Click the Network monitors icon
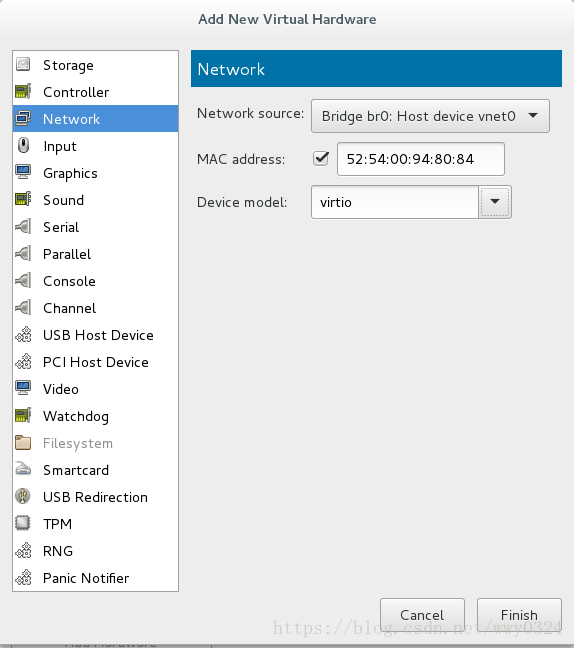The image size is (574, 648). click(x=23, y=119)
